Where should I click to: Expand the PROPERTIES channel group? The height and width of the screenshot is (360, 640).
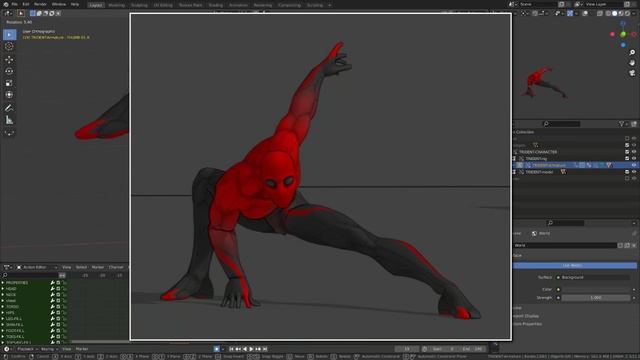(x=3, y=282)
